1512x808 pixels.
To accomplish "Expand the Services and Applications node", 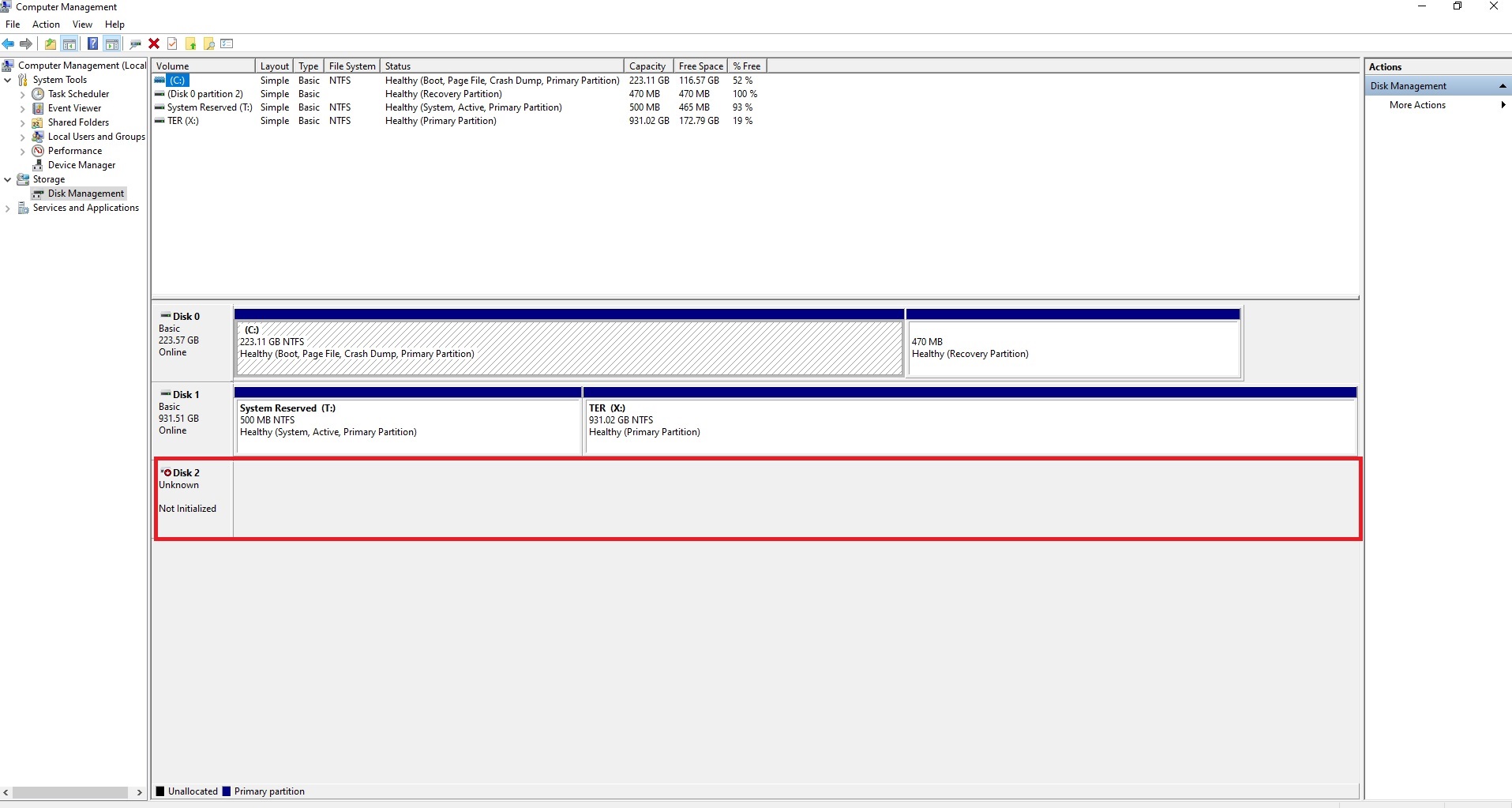I will [x=8, y=209].
